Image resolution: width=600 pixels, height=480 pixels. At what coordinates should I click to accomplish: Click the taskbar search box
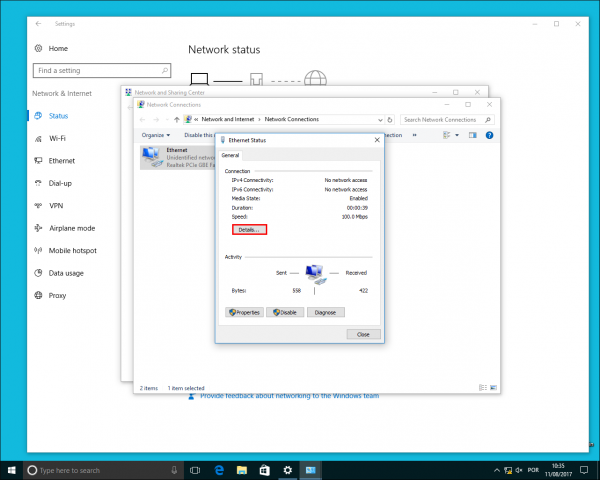[103, 470]
